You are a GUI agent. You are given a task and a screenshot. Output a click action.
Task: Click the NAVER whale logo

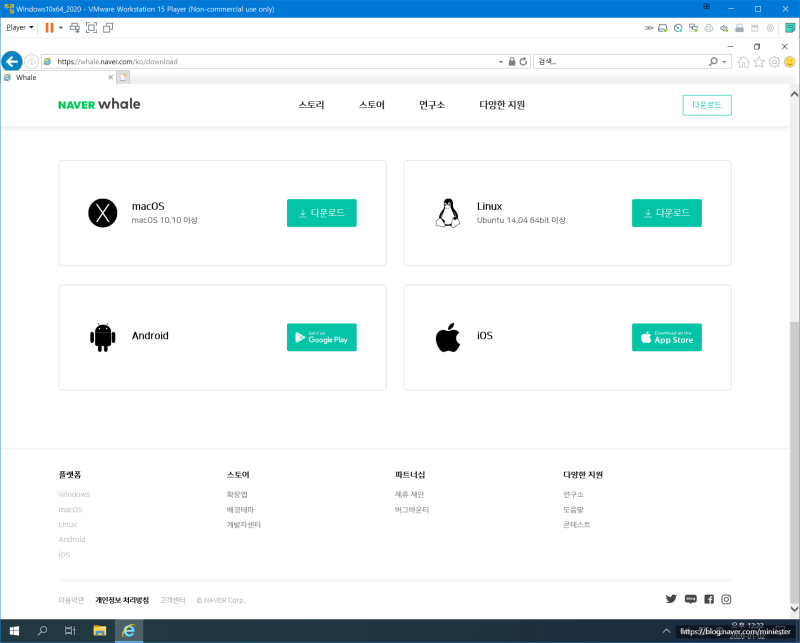pyautogui.click(x=99, y=104)
